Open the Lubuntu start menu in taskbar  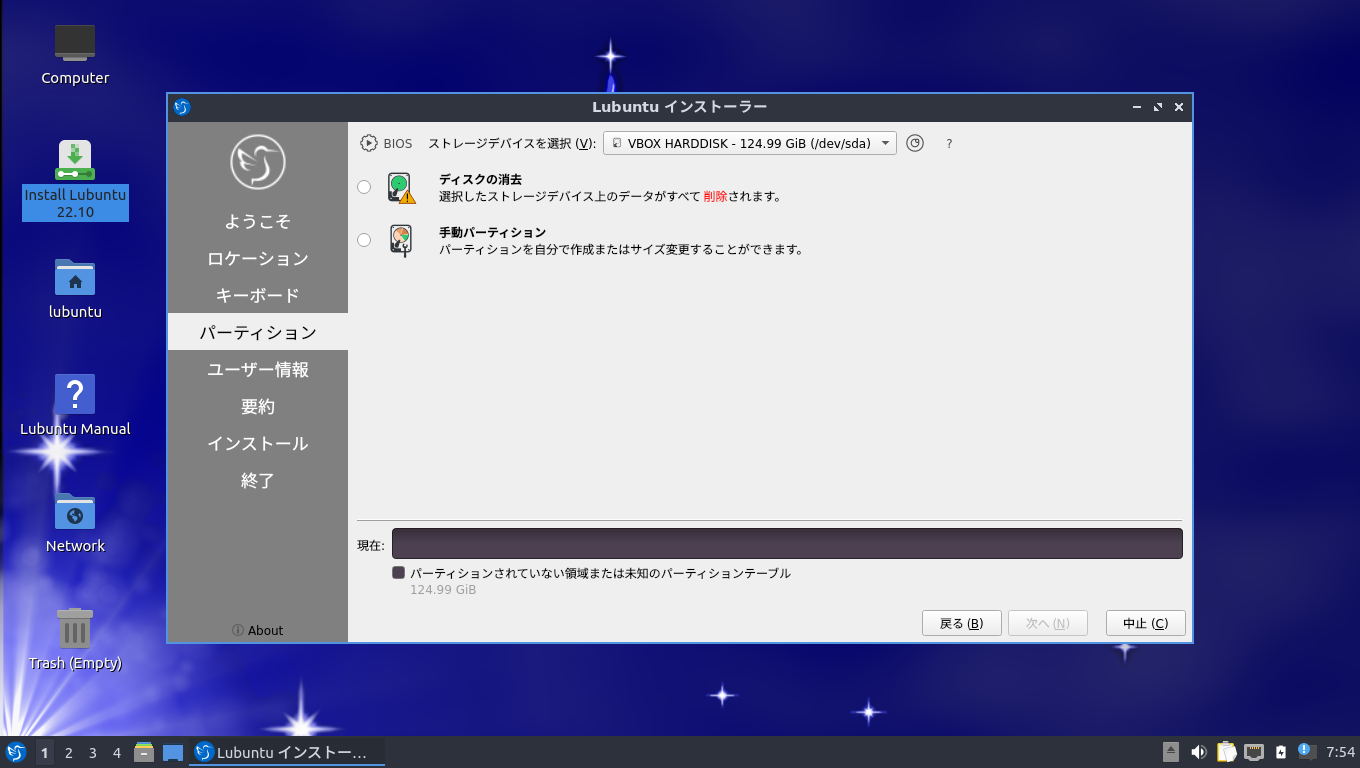pyautogui.click(x=16, y=752)
